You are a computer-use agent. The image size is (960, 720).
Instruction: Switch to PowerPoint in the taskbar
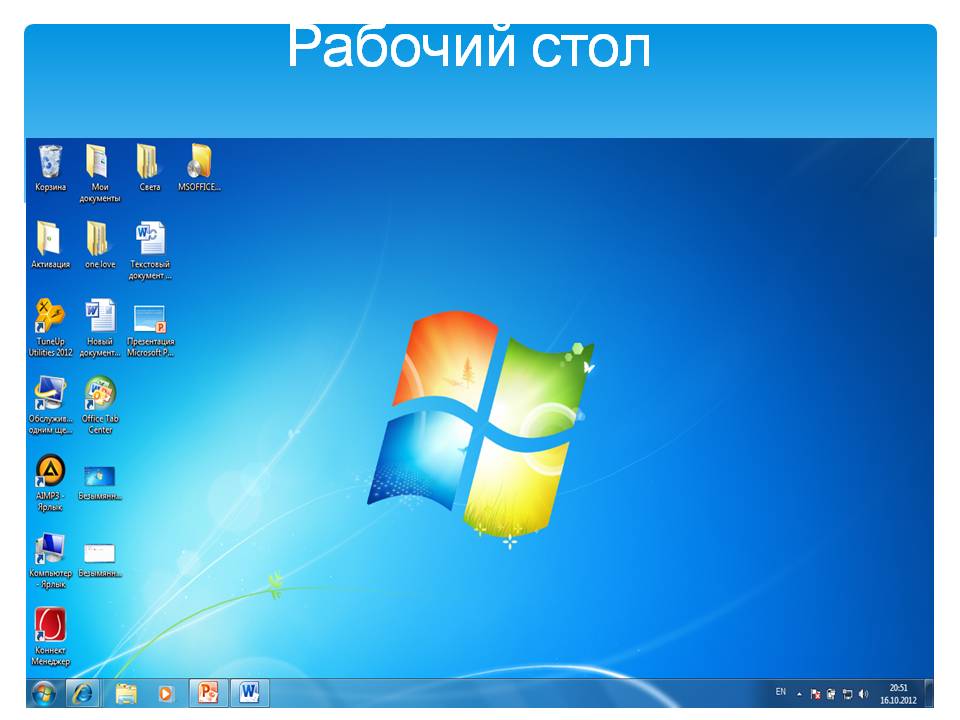click(x=208, y=692)
